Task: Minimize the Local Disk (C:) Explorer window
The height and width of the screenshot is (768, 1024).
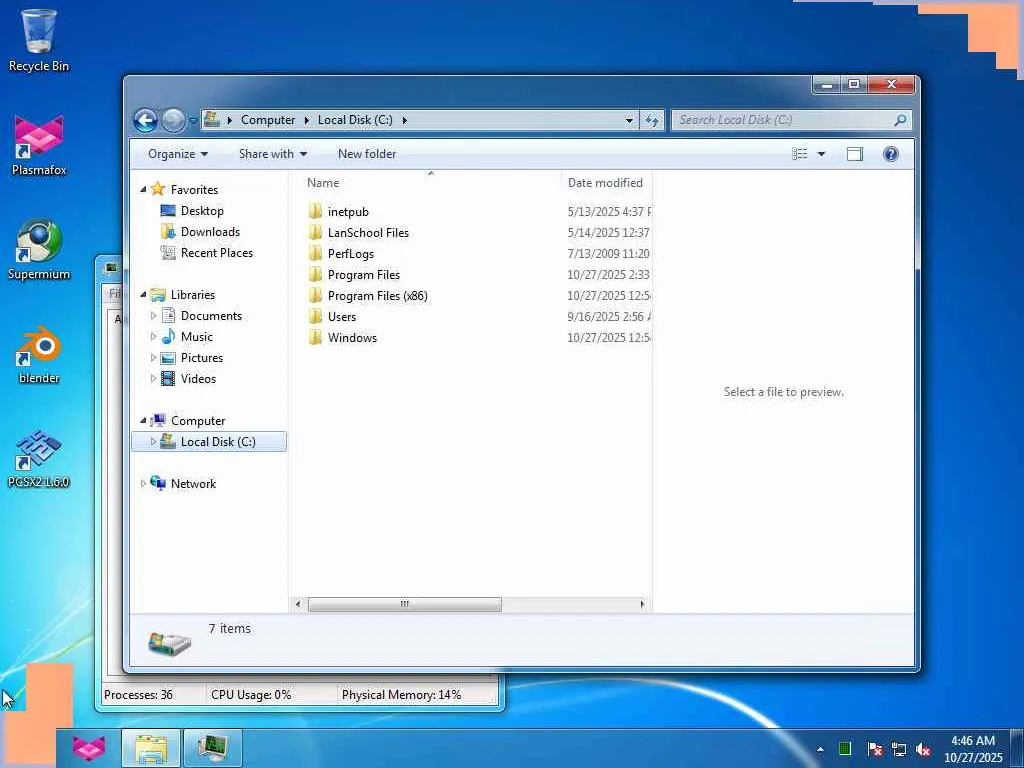Action: coord(827,84)
